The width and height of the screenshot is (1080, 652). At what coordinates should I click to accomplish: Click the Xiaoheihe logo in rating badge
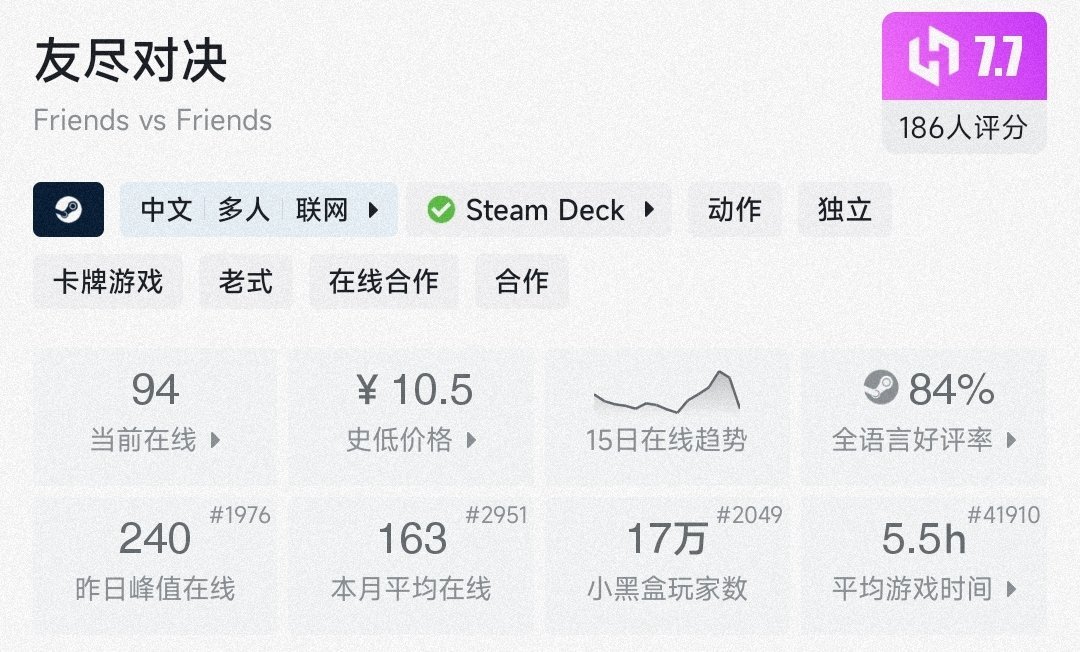pos(932,57)
